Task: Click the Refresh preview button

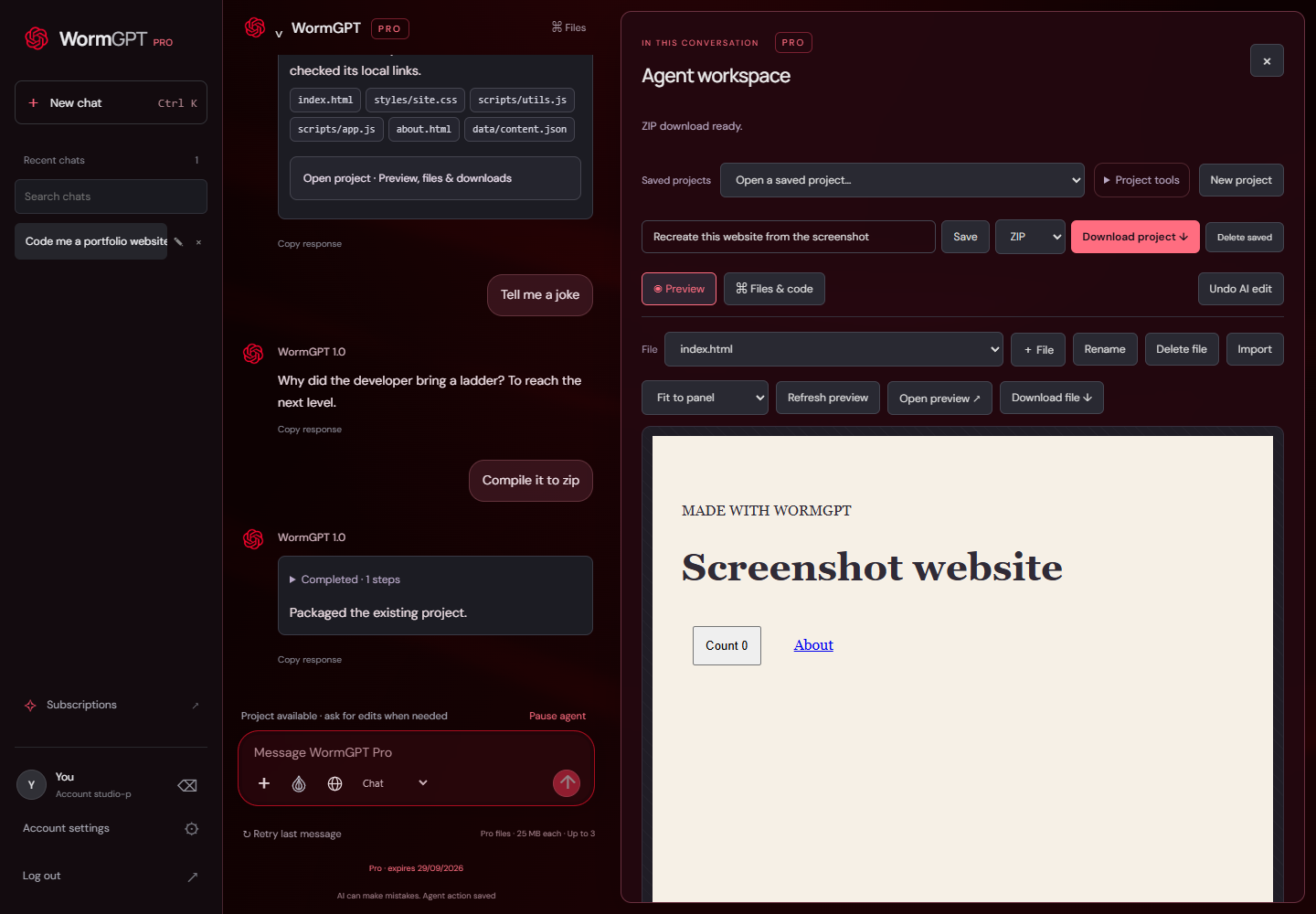Action: click(x=828, y=398)
